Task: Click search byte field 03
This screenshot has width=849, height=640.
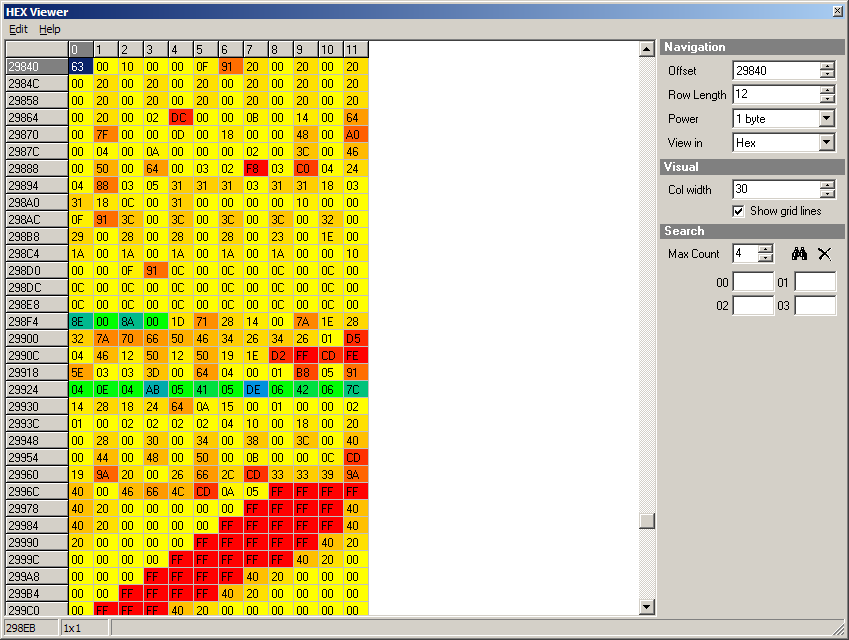Action: click(815, 305)
